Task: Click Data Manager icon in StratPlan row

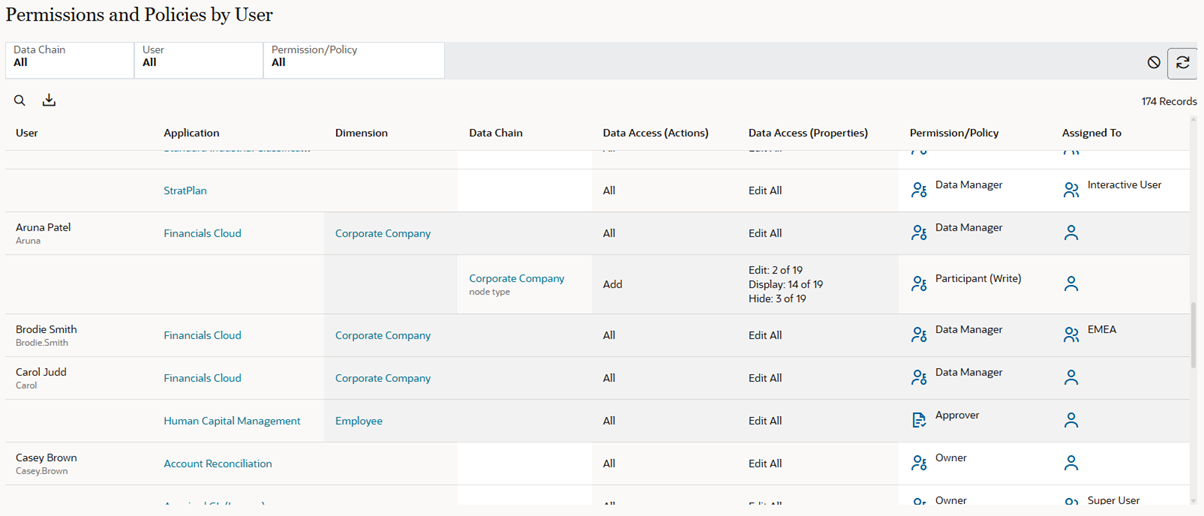Action: point(919,190)
